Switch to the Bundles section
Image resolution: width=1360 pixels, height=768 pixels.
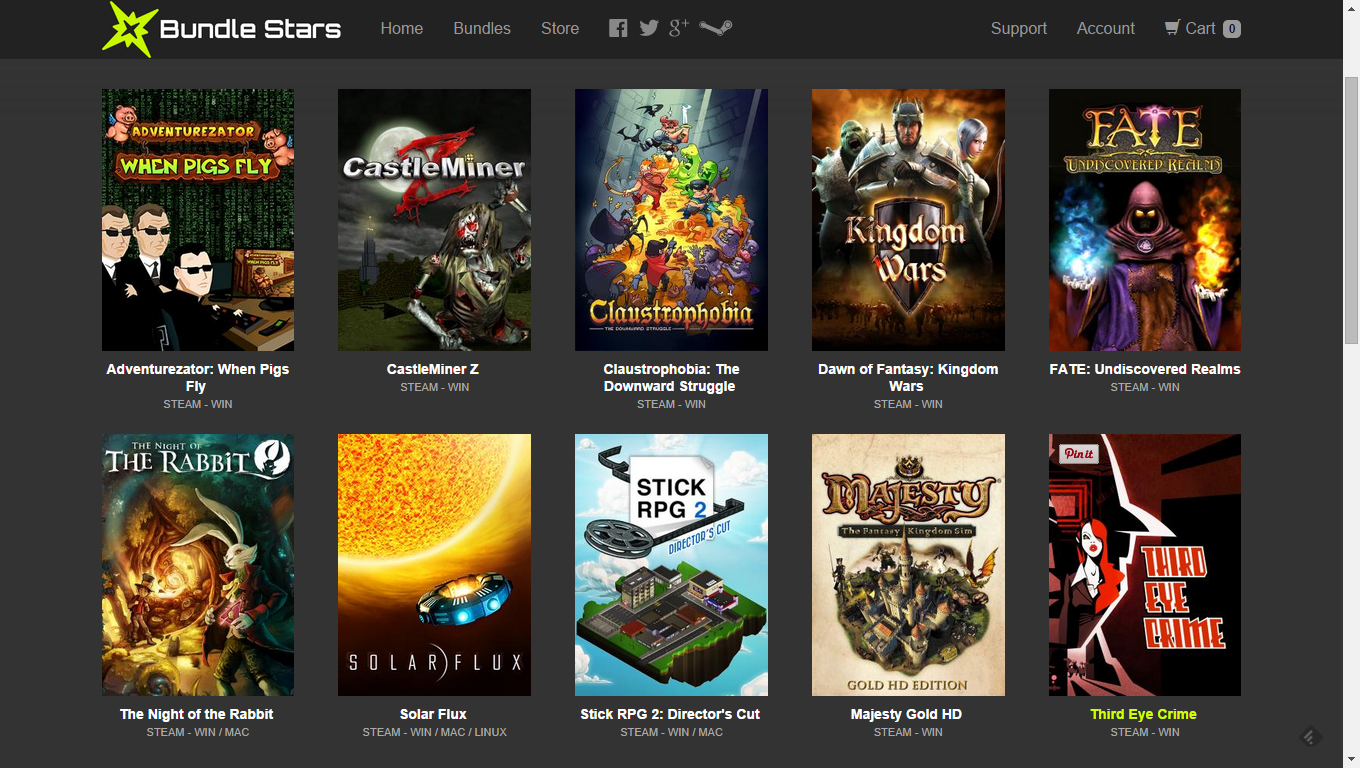click(x=481, y=28)
